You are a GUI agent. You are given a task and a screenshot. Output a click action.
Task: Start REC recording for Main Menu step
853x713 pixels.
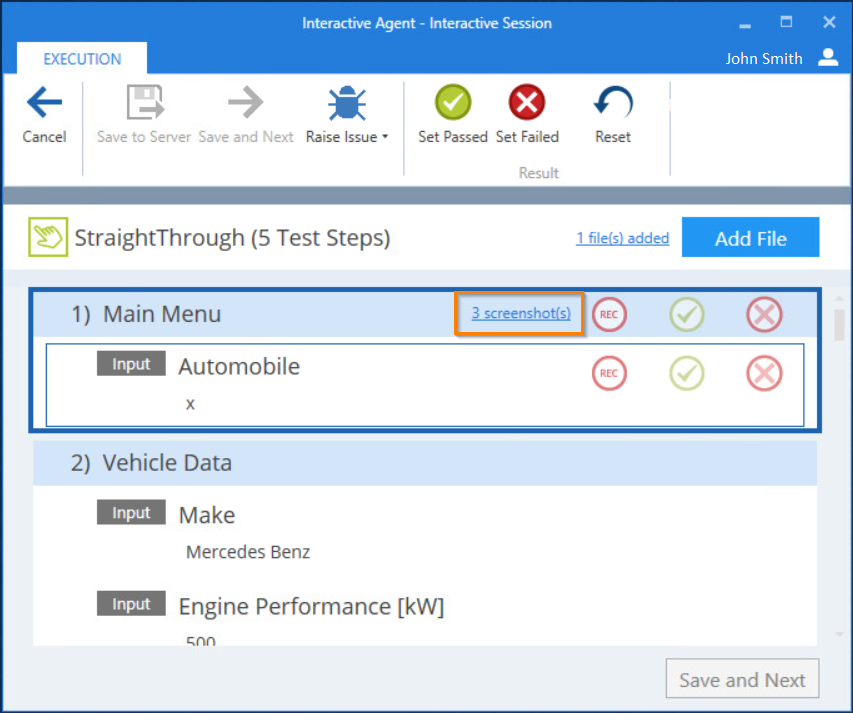(608, 314)
